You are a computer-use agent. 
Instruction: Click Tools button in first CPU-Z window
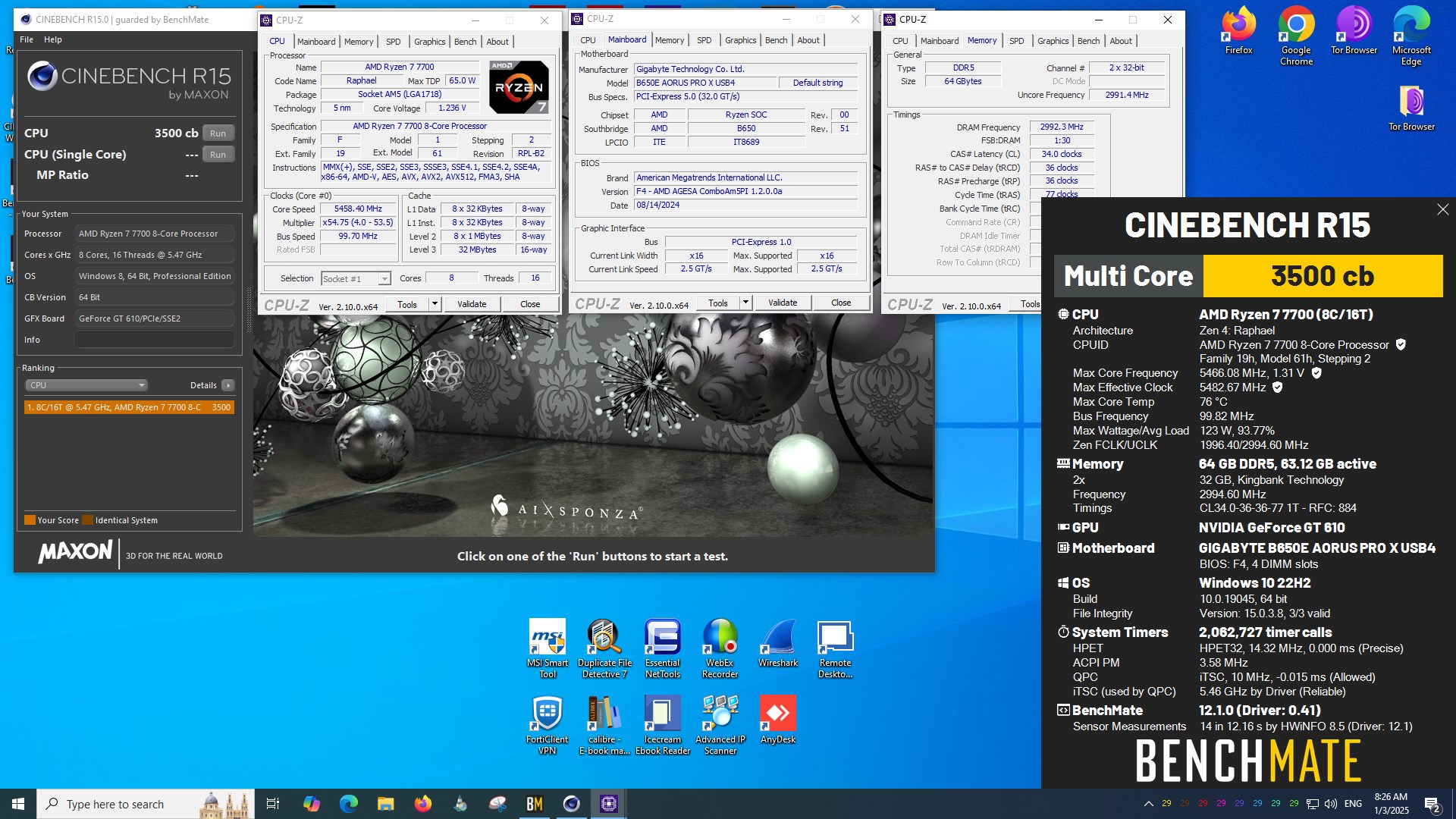(407, 304)
